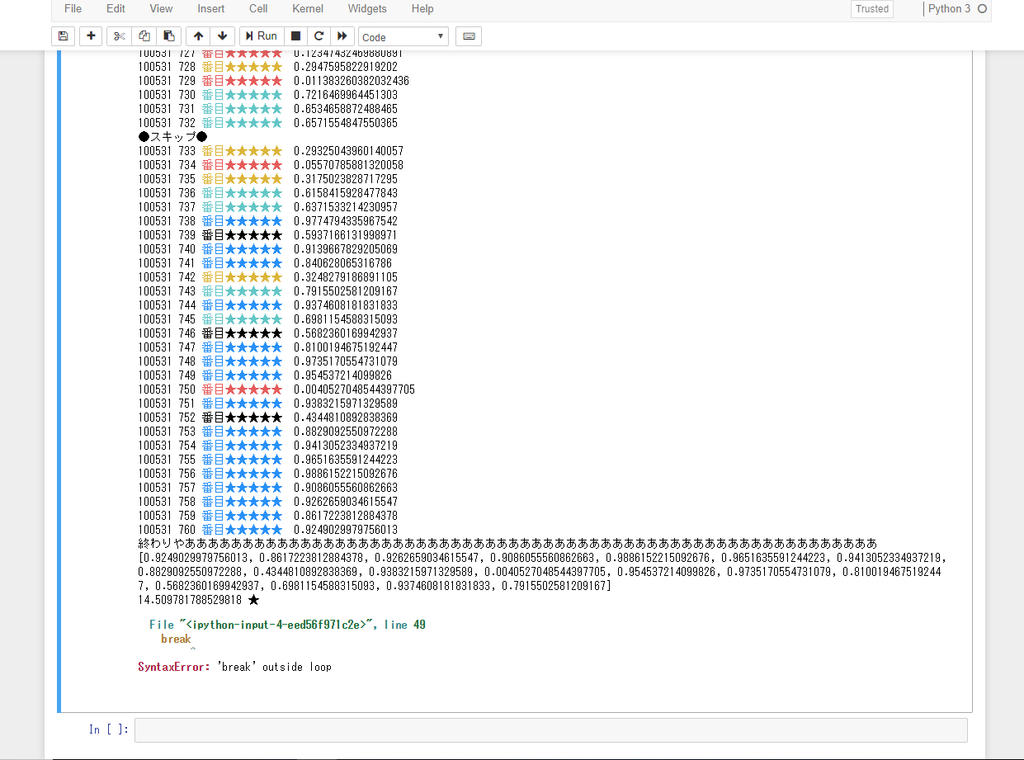Run the current cell

(261, 36)
